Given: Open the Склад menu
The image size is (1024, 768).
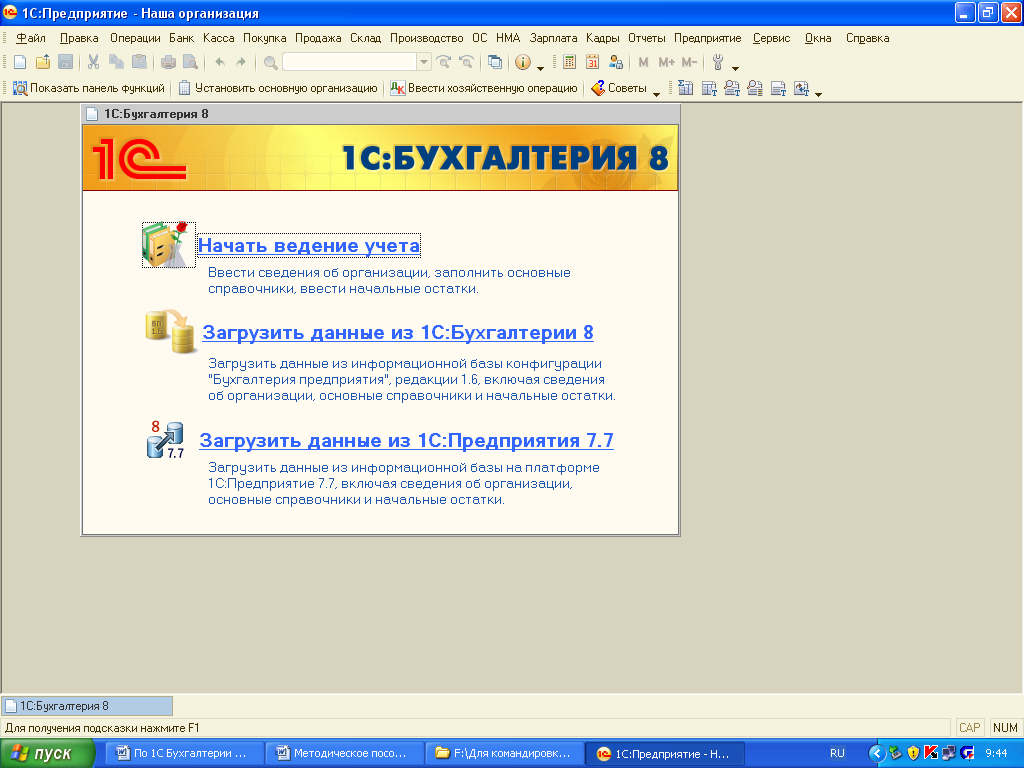Looking at the screenshot, I should [x=366, y=38].
